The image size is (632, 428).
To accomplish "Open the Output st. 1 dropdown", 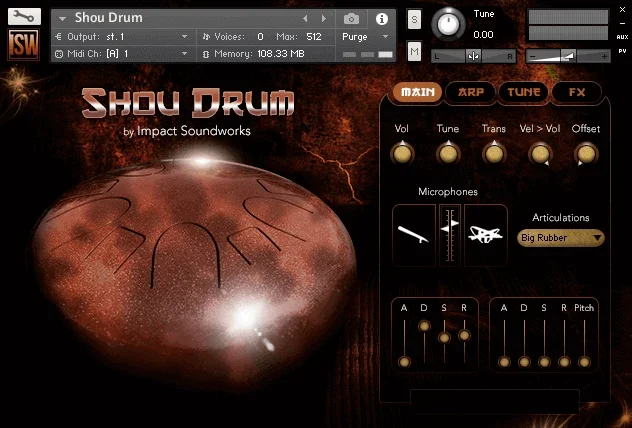I will click(123, 37).
